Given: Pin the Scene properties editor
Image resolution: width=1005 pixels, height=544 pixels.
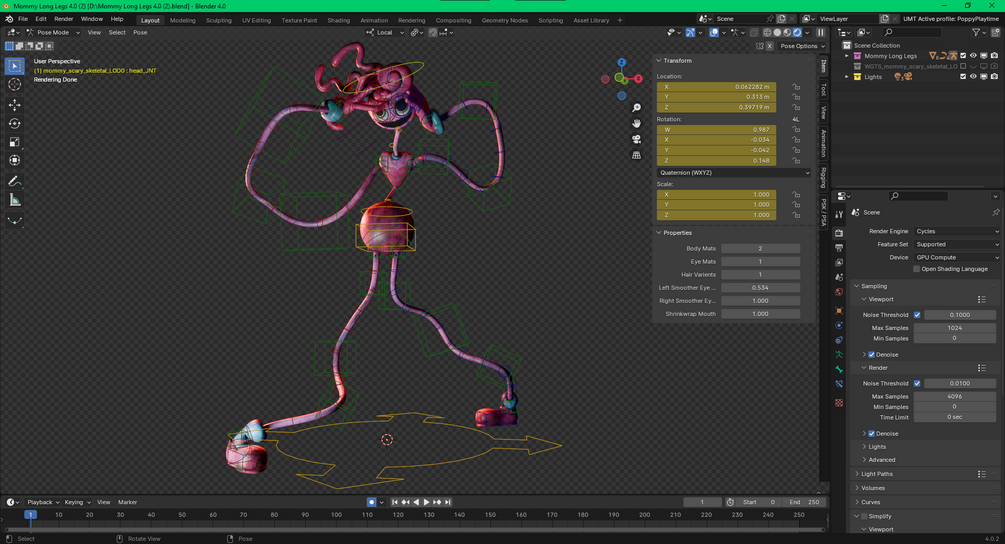Looking at the screenshot, I should point(995,212).
